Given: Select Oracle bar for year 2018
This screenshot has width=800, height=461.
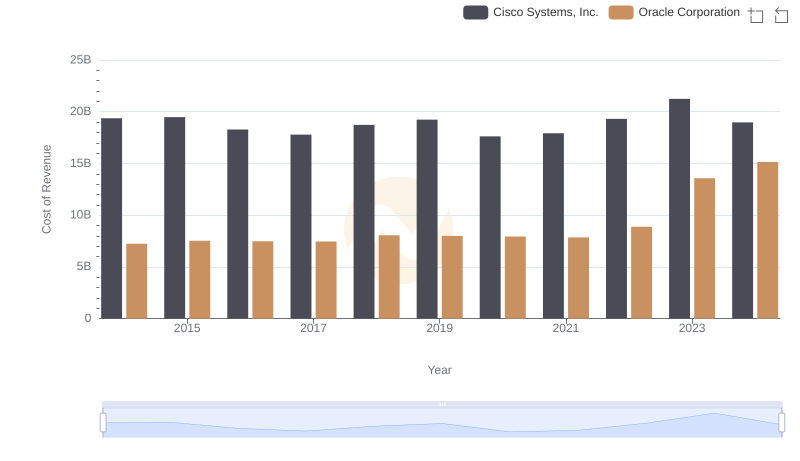Looking at the screenshot, I should click(389, 277).
